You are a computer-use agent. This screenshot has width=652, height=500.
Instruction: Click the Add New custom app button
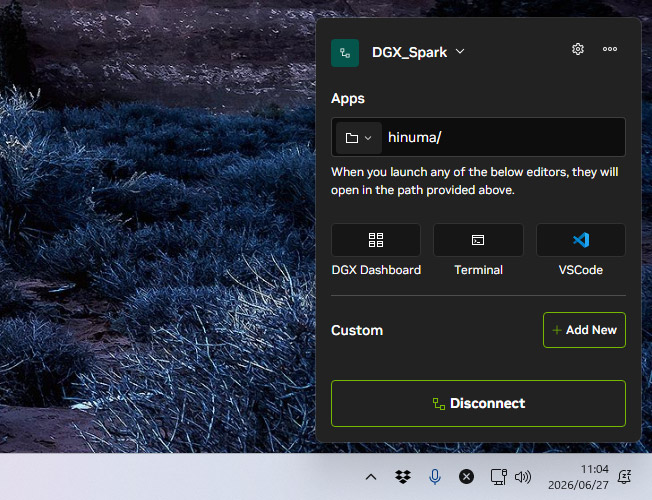[584, 330]
